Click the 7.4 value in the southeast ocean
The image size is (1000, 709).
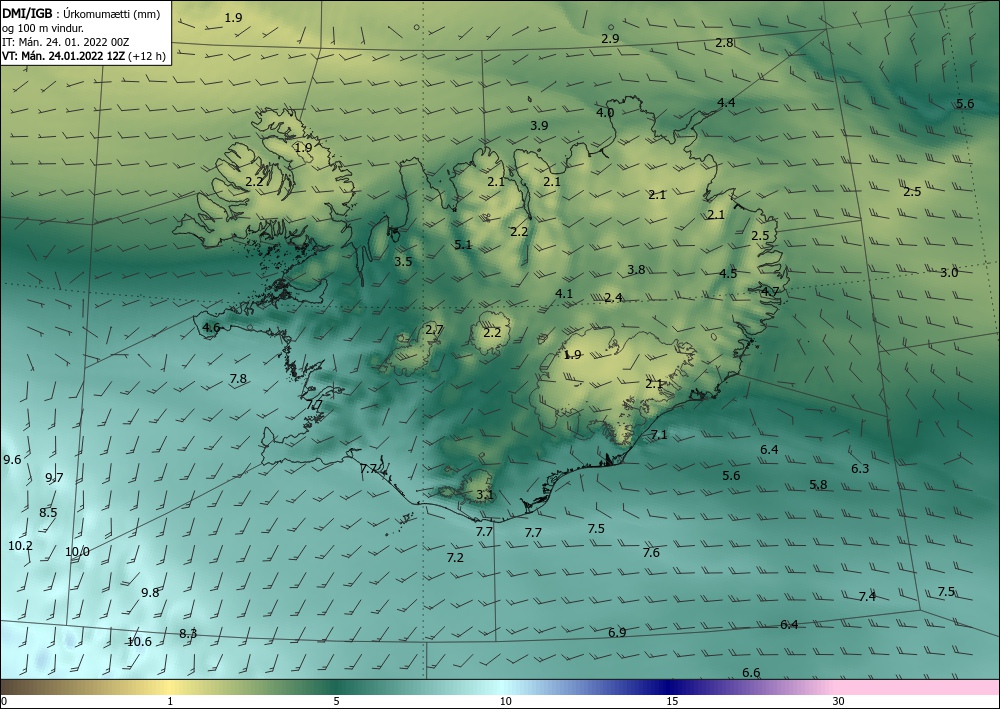click(x=867, y=596)
